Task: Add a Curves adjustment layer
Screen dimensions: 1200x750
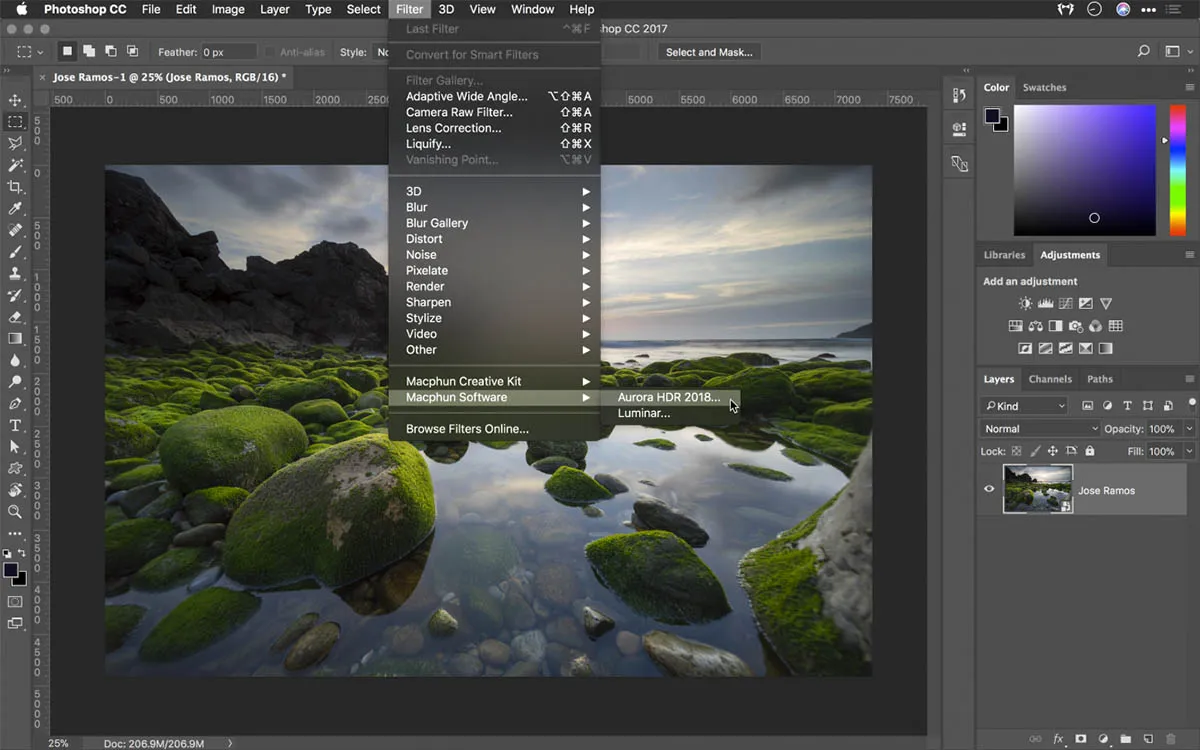Action: [1065, 303]
